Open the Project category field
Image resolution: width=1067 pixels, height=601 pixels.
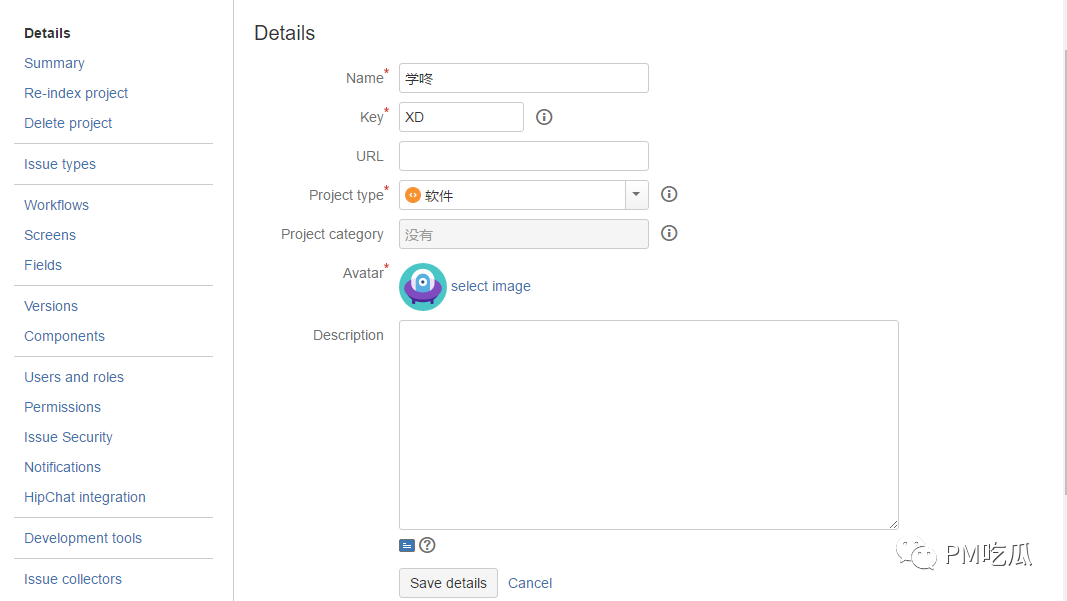pos(523,234)
